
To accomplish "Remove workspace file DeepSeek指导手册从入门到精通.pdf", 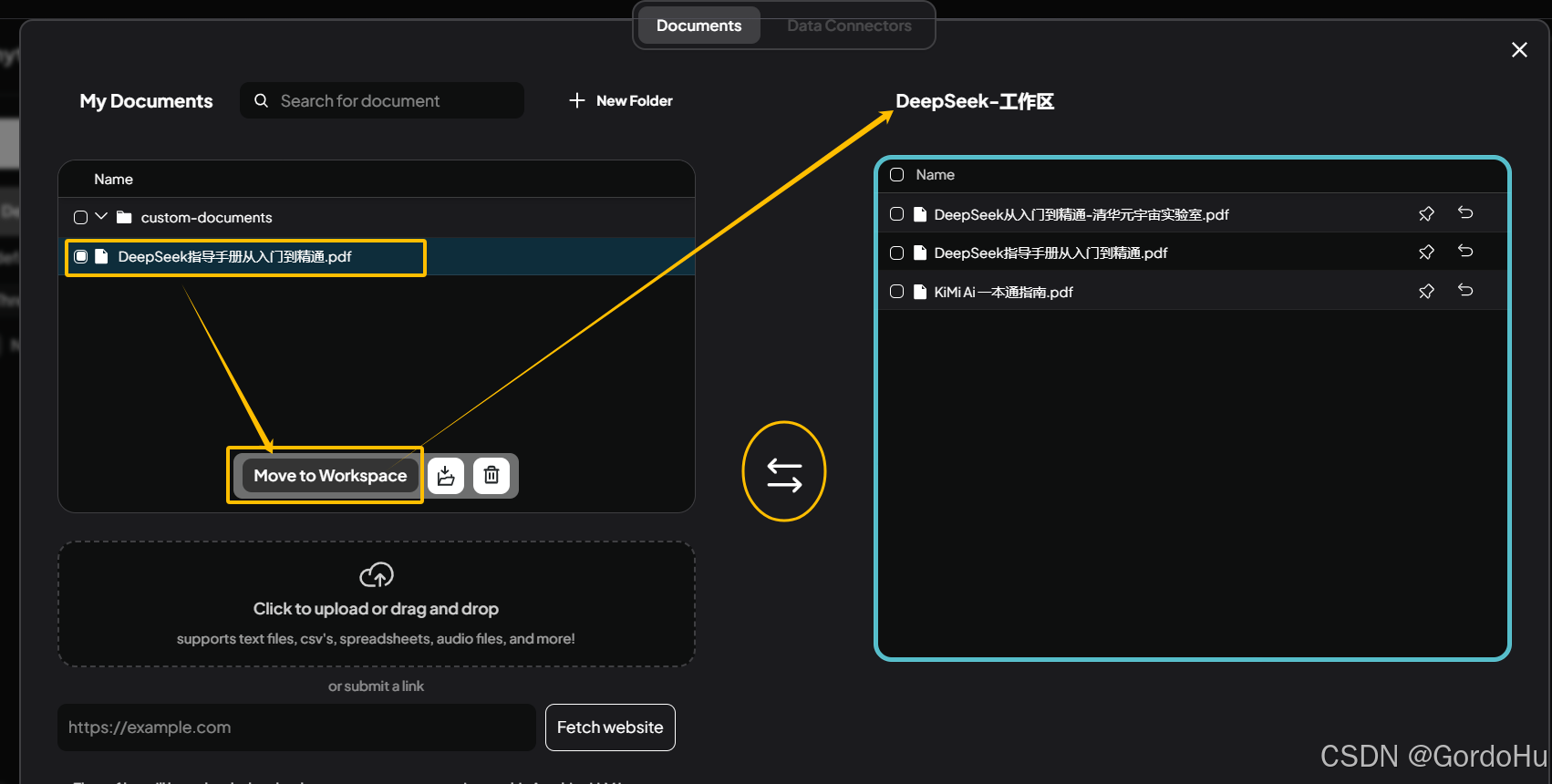I will tap(1465, 251).
